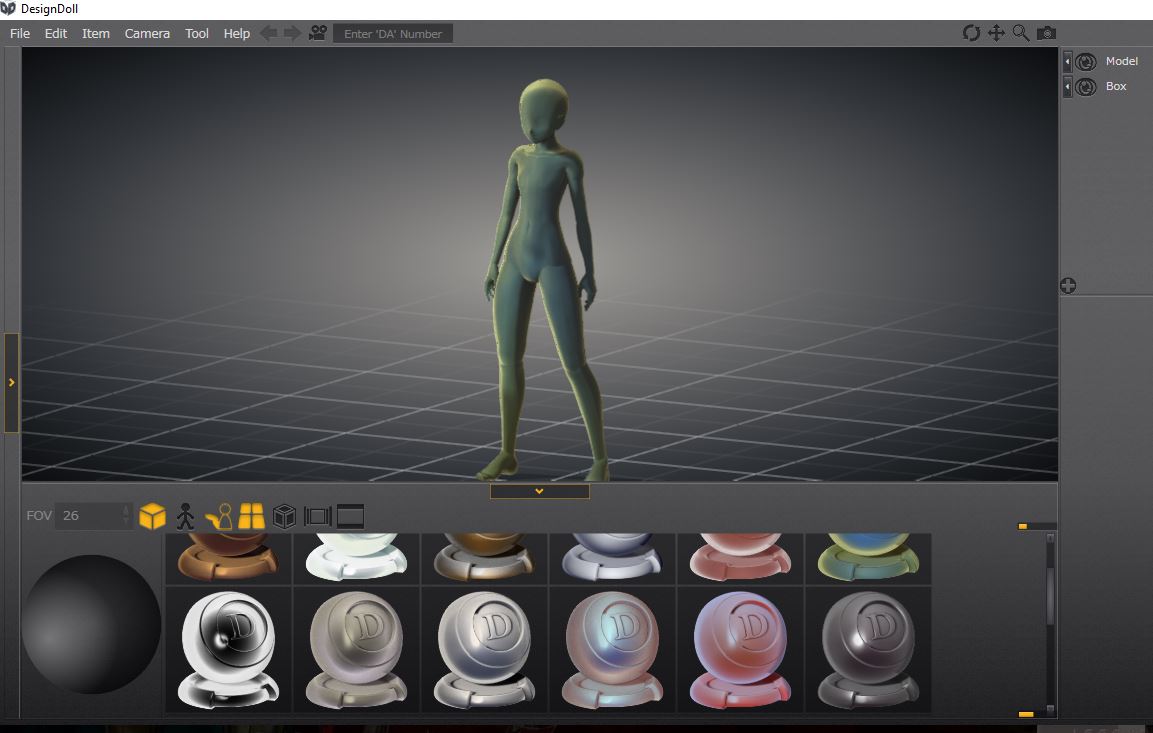
Task: Select the Box entry label
Action: pyautogui.click(x=1115, y=86)
